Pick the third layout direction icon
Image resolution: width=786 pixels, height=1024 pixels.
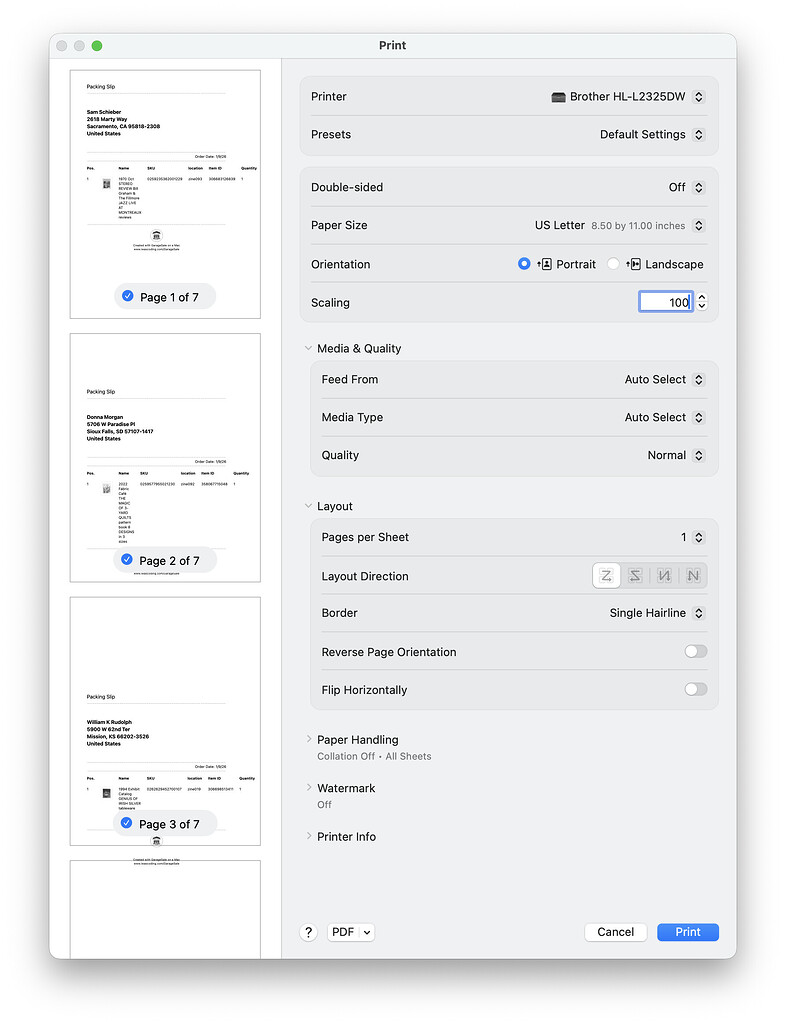click(664, 576)
